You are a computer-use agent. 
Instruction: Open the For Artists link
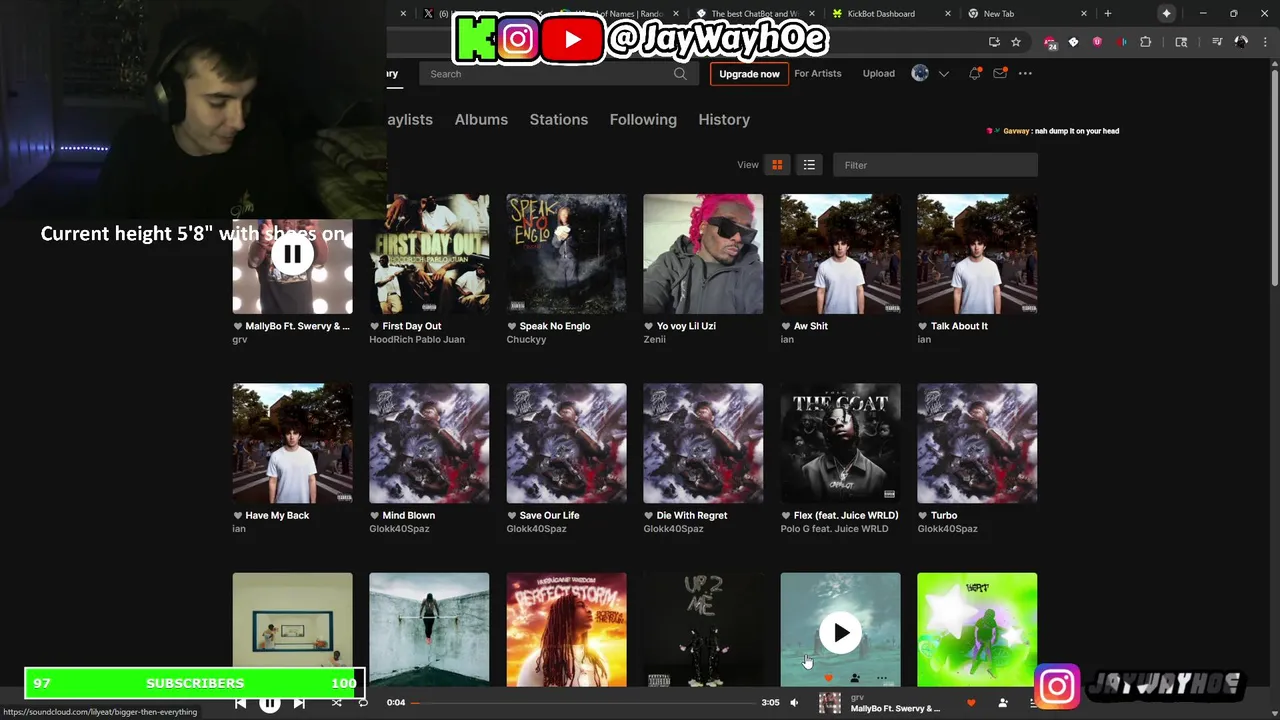[x=818, y=73]
